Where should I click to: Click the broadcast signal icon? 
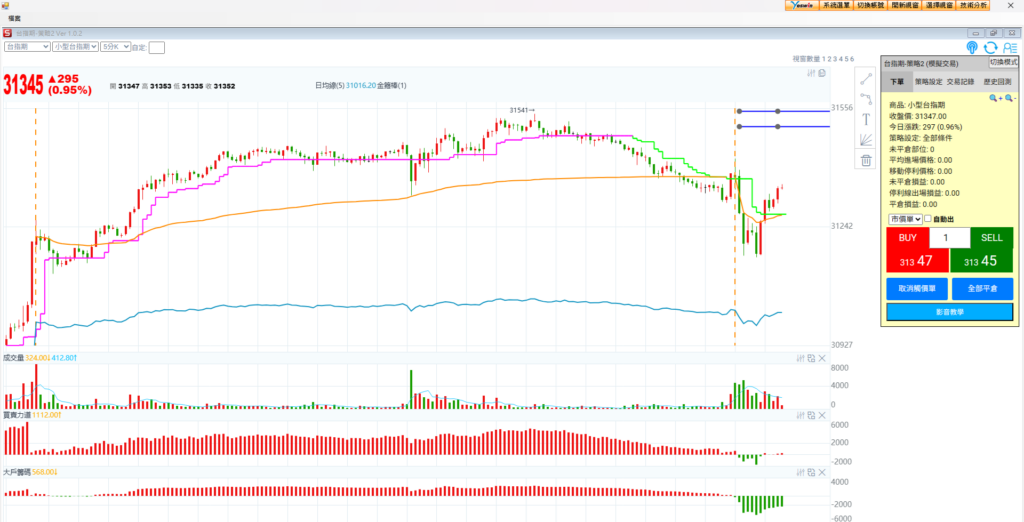coord(972,47)
